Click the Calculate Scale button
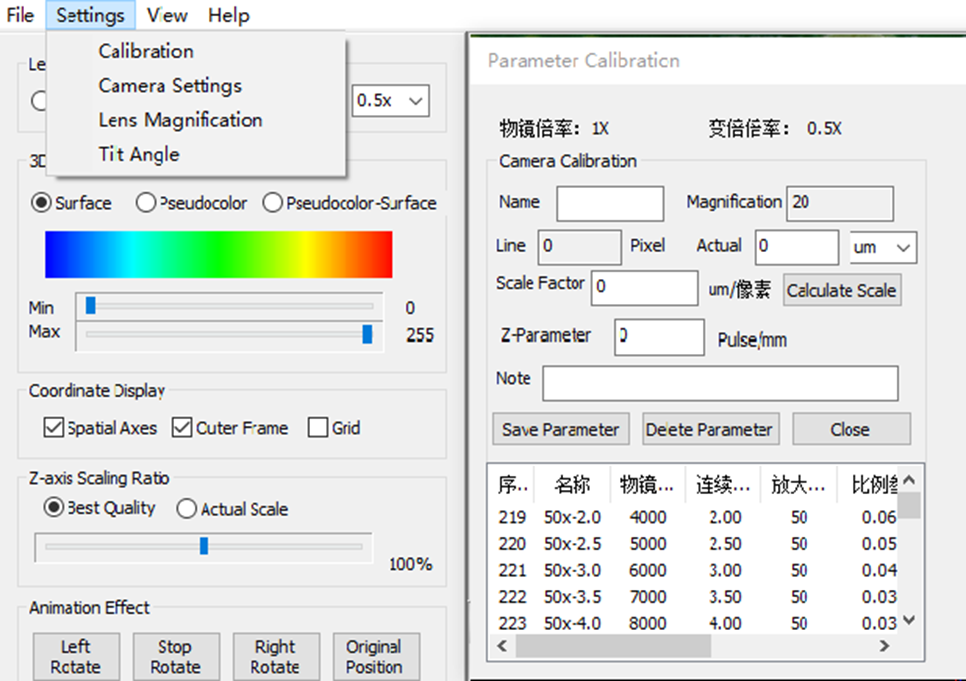 [x=842, y=290]
